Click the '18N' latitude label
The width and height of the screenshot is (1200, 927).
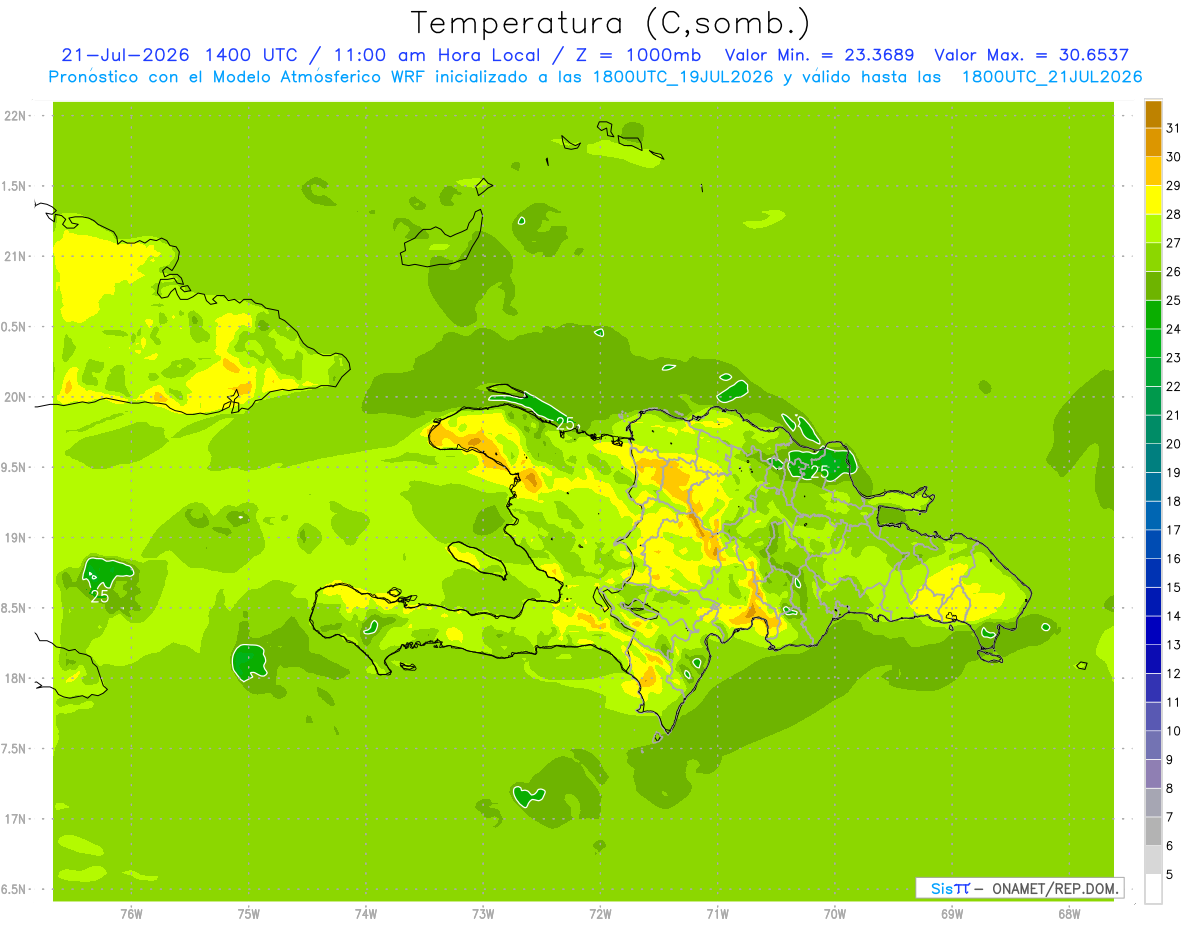coord(15,678)
